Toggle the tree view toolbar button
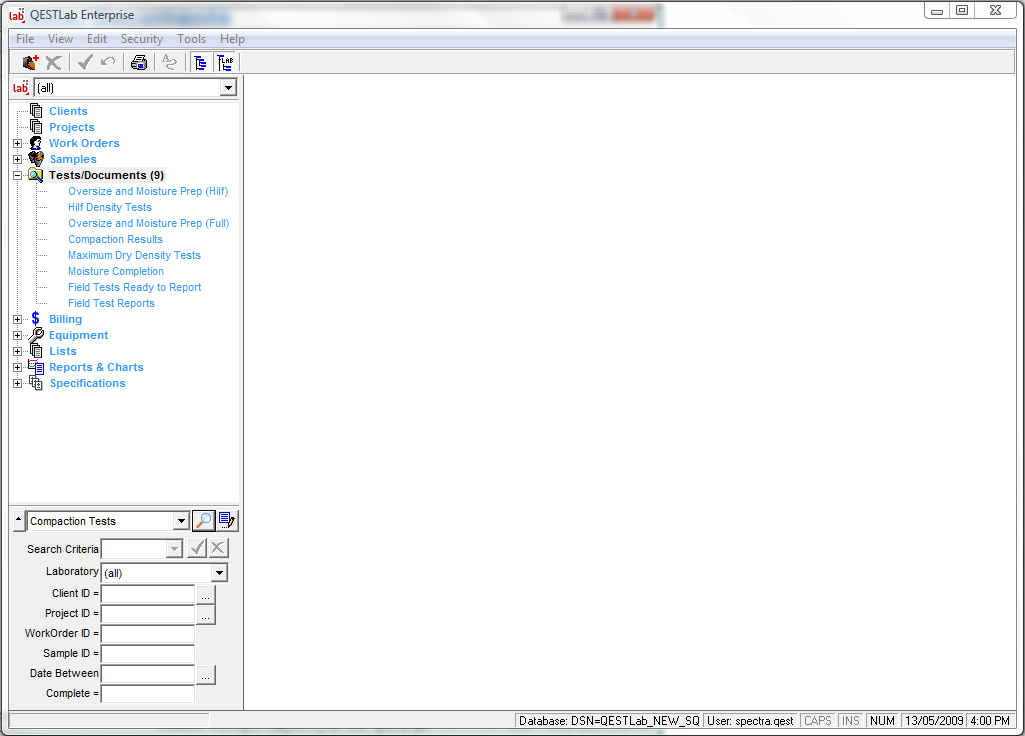 pos(200,62)
